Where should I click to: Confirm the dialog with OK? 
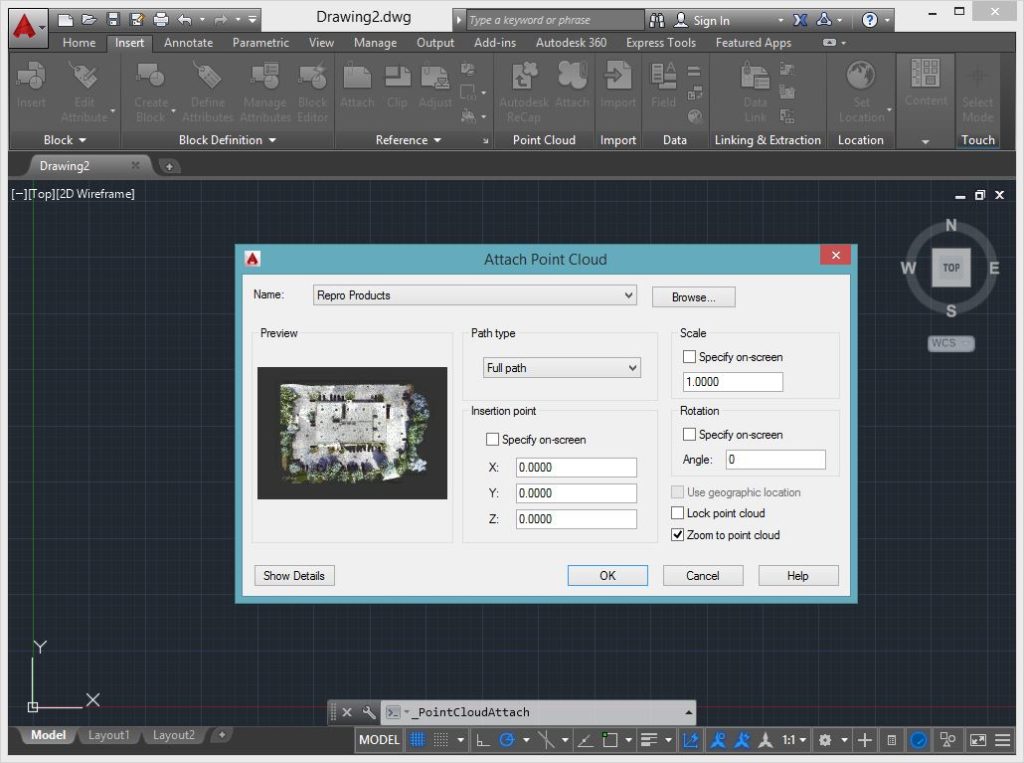point(607,576)
